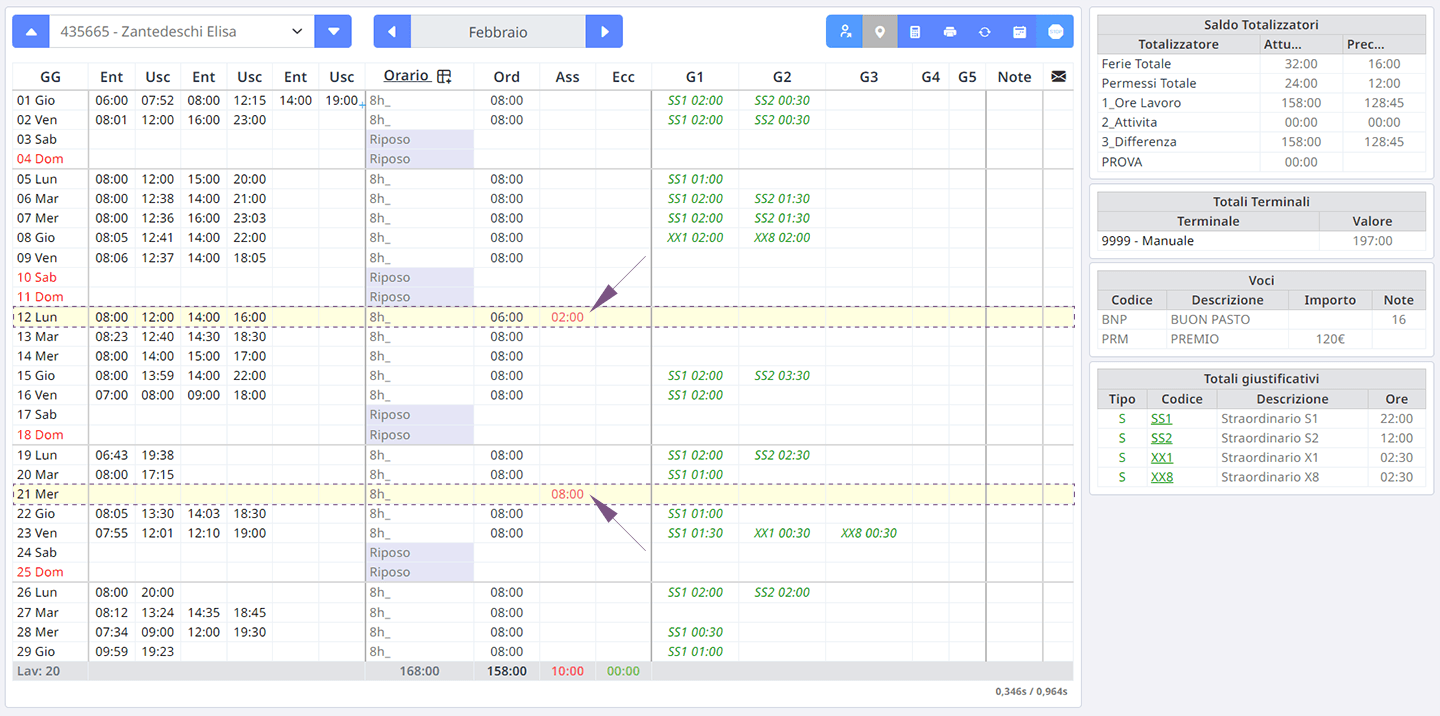Open the XX1 justification code link

[1161, 457]
